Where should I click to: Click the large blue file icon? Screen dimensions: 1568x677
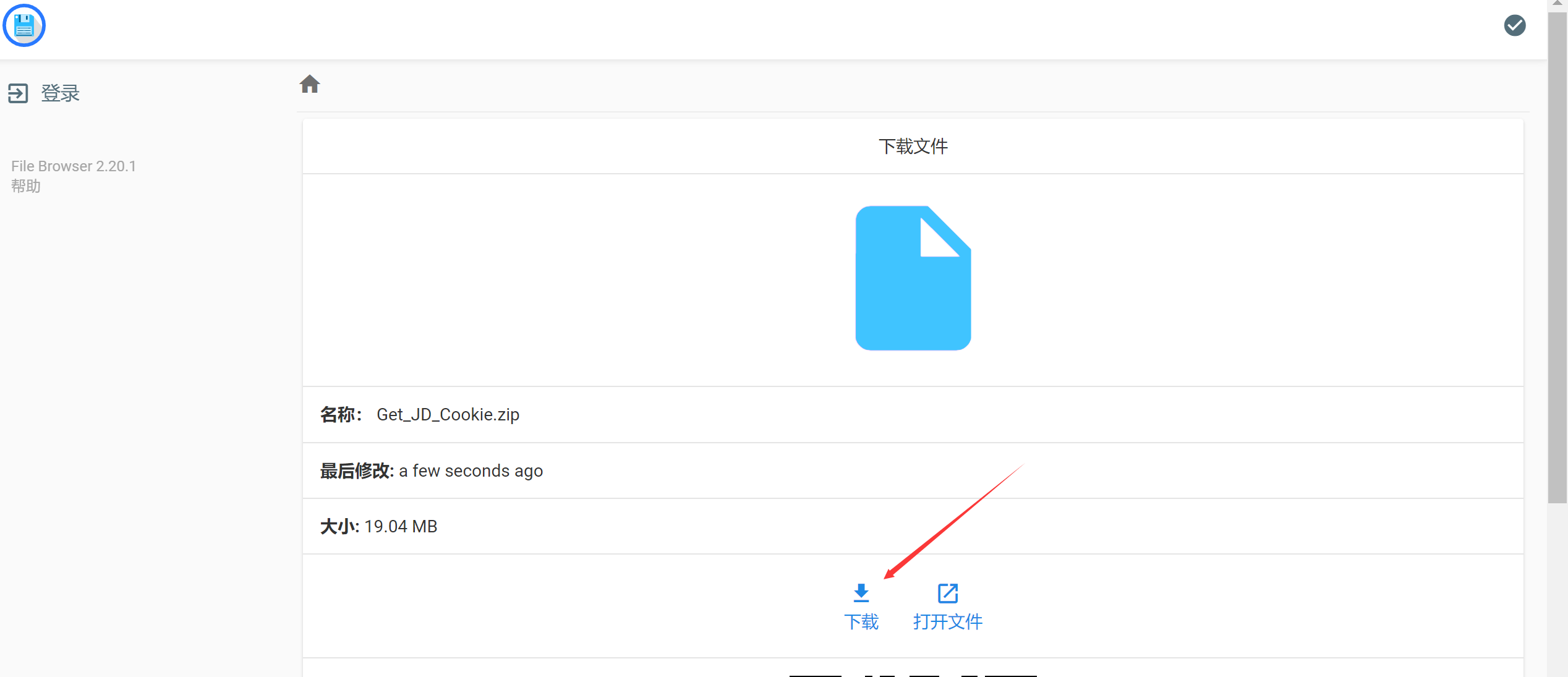(913, 278)
